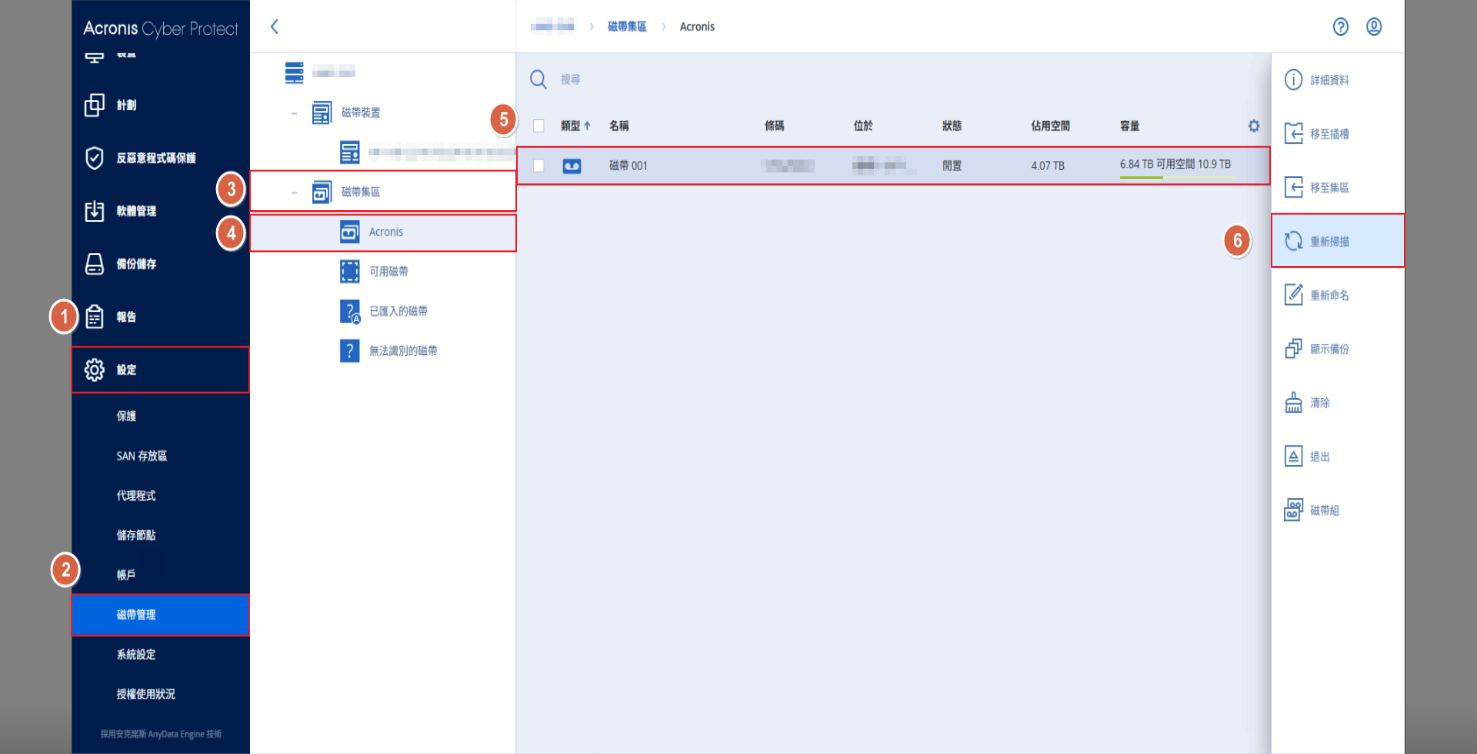1477x754 pixels.
Task: Collapse the 磁帶集區 tree node
Action: point(294,192)
